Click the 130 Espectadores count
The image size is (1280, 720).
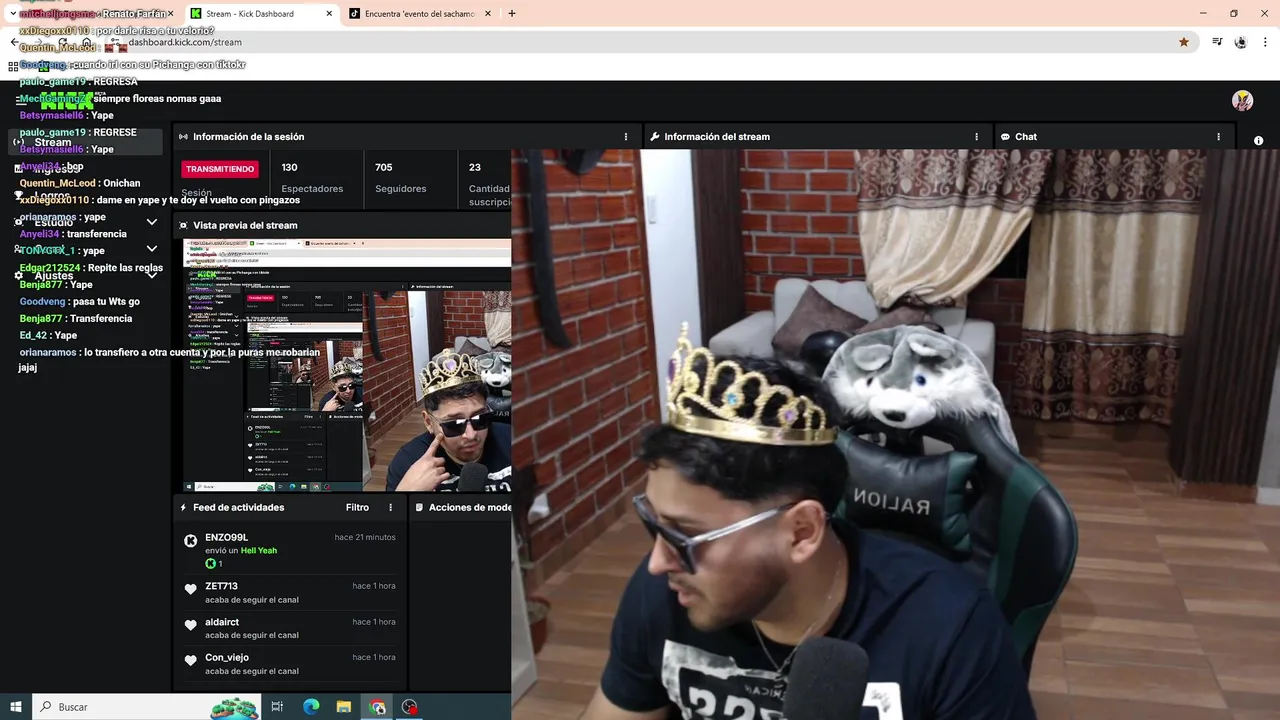point(312,178)
